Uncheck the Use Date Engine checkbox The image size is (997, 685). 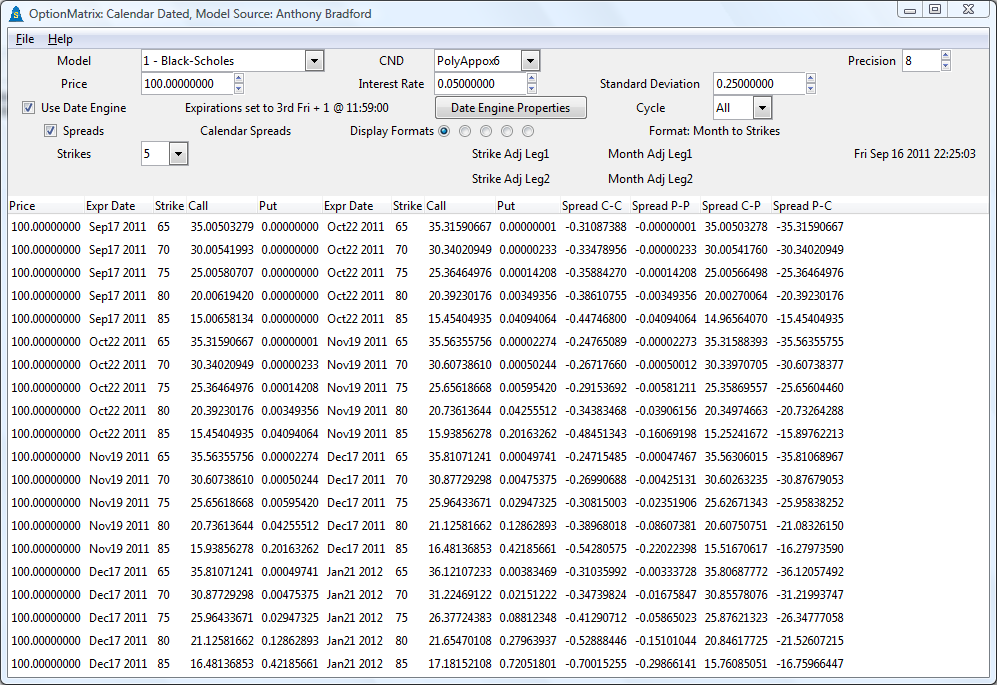29,108
